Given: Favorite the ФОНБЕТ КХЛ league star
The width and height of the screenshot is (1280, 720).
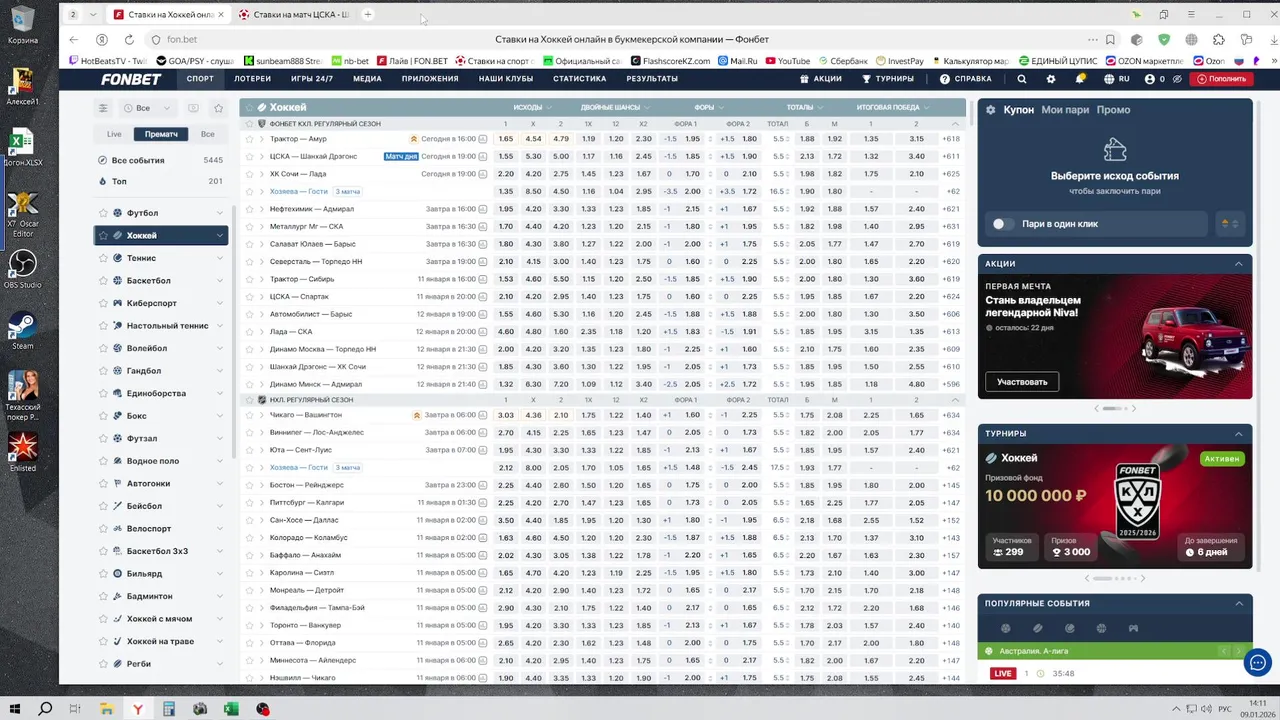Looking at the screenshot, I should 250,124.
